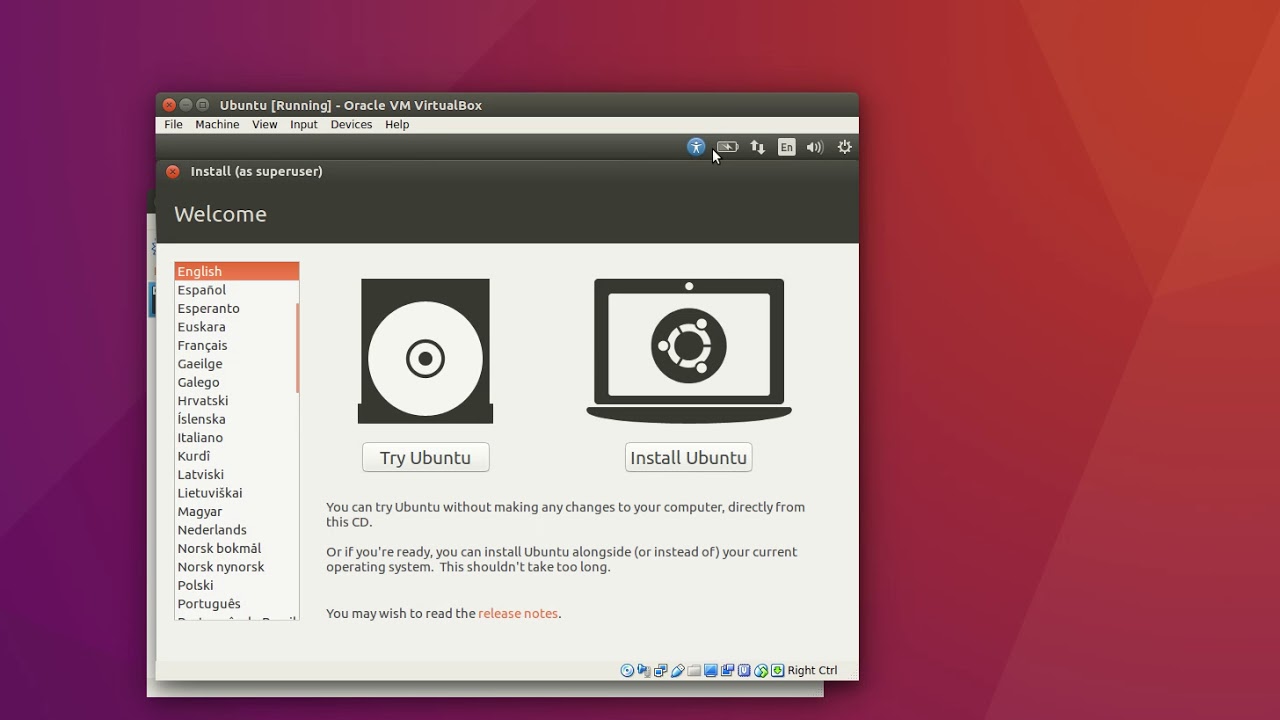Screen dimensions: 1280x720
Task: Close the Install (as superuser) window
Action: pos(172,171)
